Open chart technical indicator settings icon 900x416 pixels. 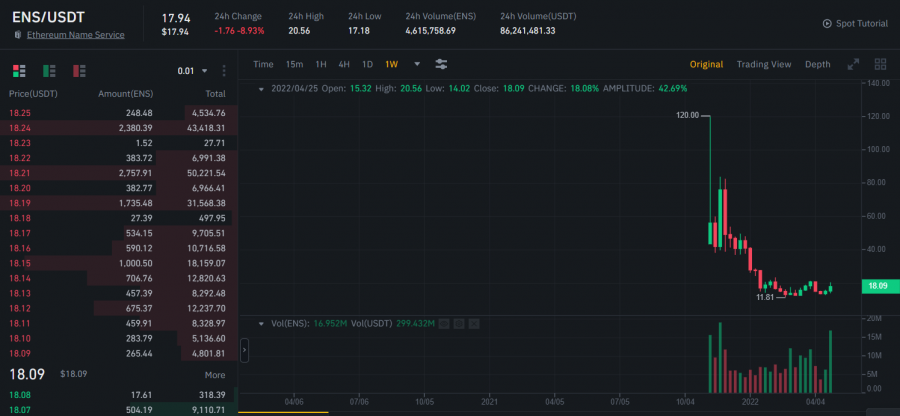tap(441, 64)
